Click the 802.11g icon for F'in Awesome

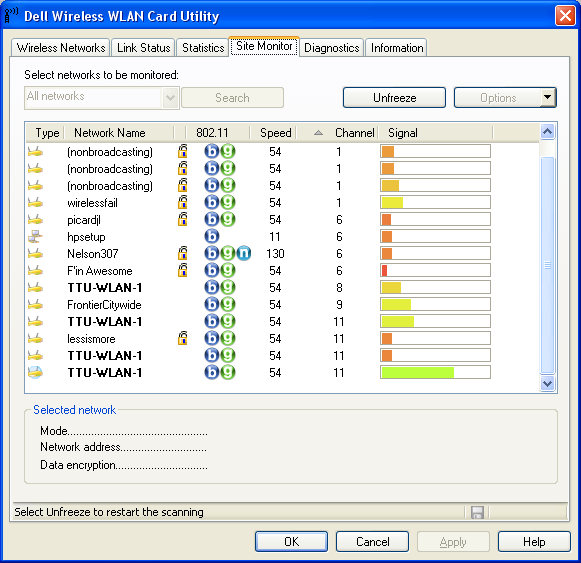coord(228,270)
